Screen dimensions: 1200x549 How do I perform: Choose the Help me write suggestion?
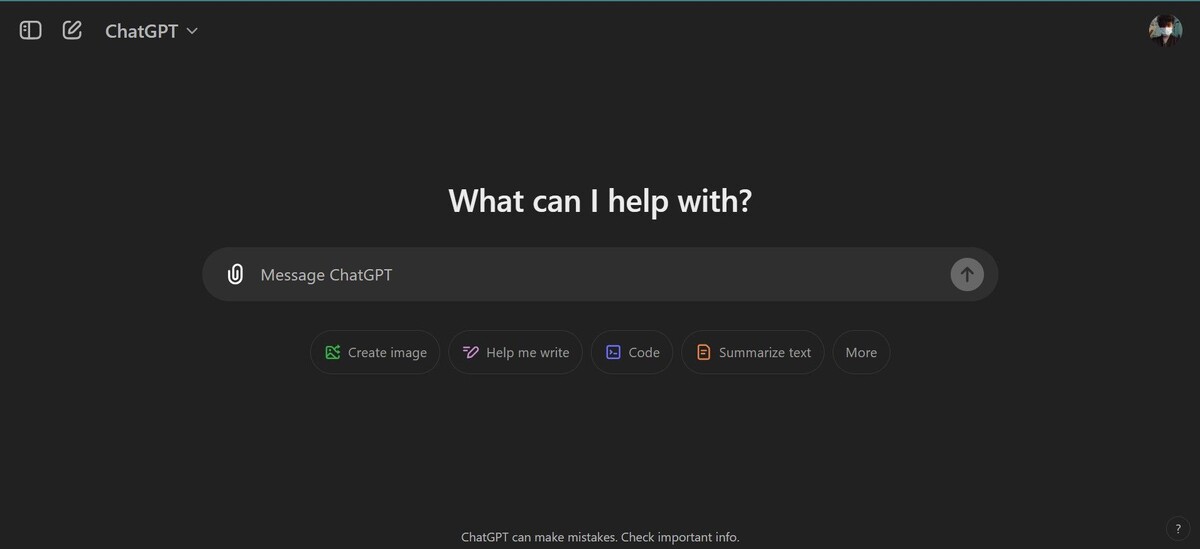515,352
